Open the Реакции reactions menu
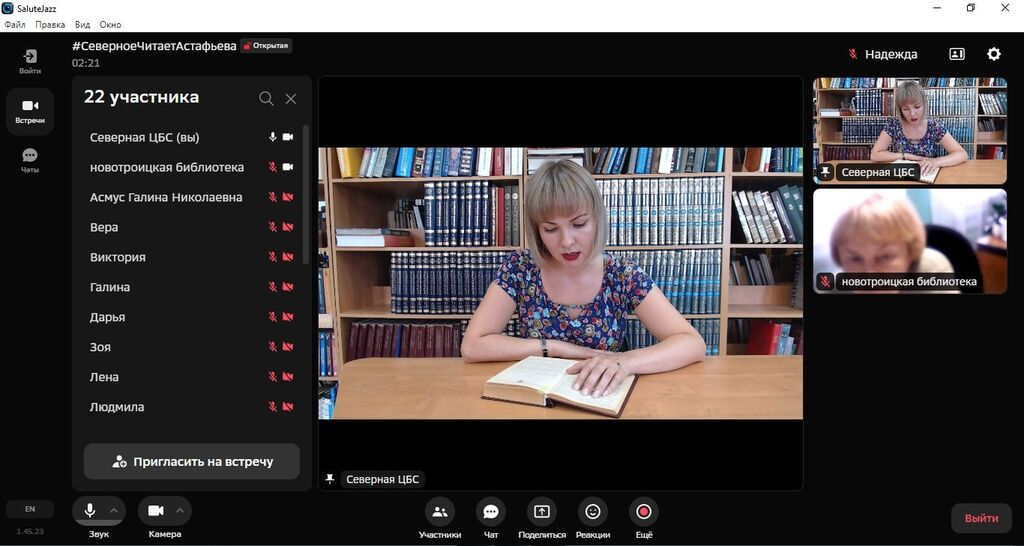The width and height of the screenshot is (1024, 546). 593,512
